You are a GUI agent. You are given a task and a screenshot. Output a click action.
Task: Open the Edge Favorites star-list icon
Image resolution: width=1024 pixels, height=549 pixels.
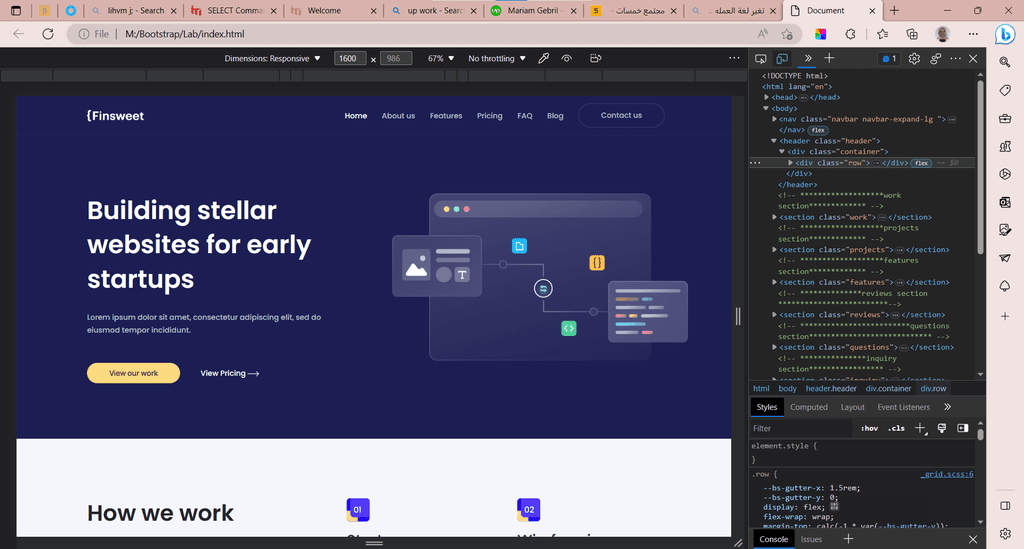(x=882, y=34)
